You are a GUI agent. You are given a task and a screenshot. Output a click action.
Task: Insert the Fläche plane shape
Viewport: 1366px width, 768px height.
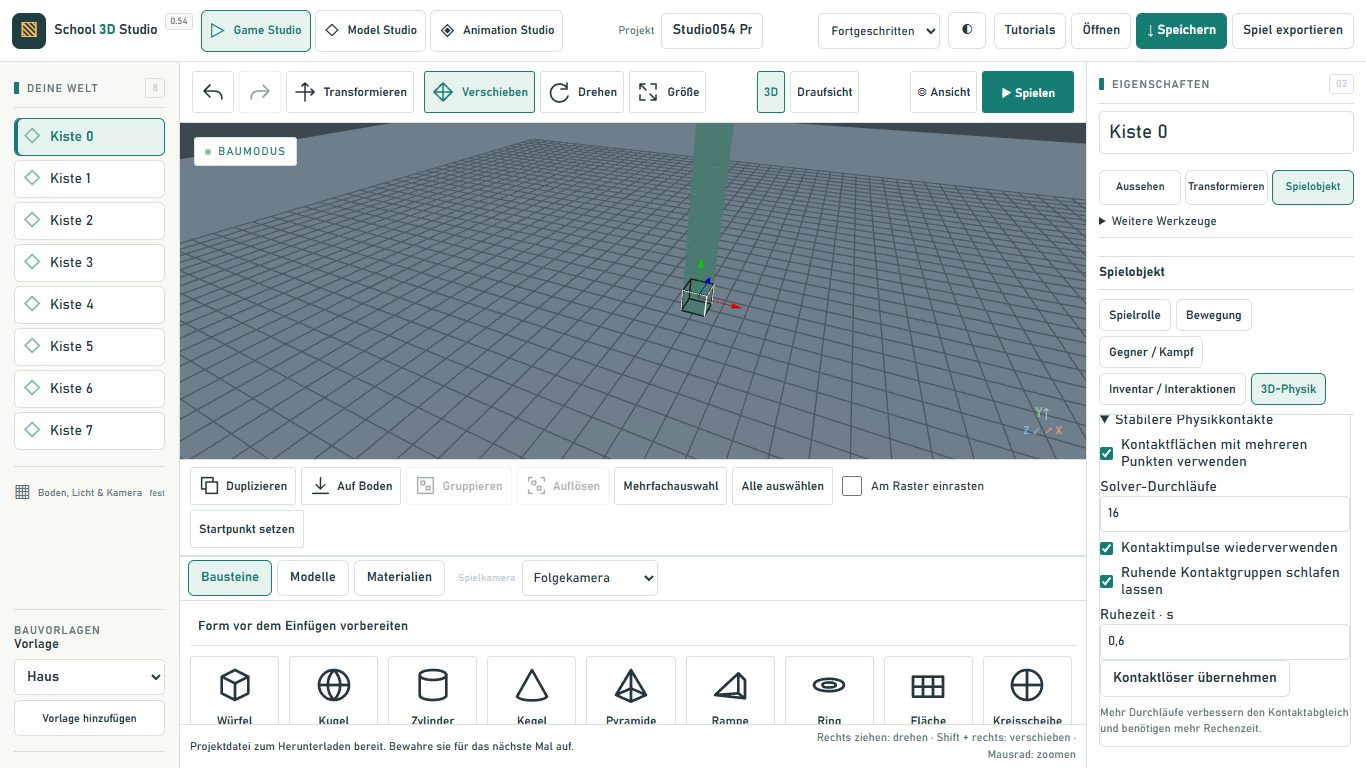(x=928, y=690)
